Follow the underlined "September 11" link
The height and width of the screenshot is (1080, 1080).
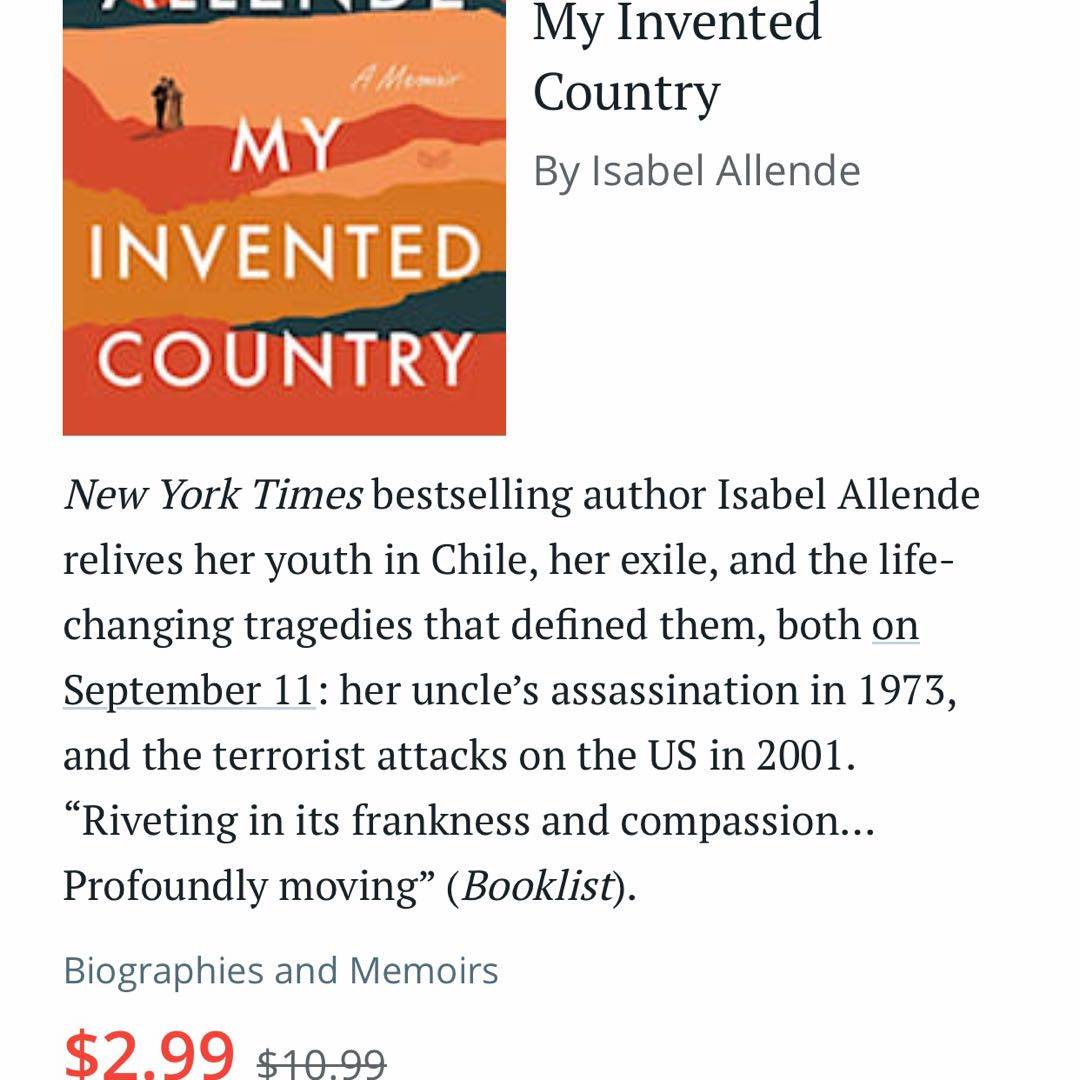click(189, 690)
